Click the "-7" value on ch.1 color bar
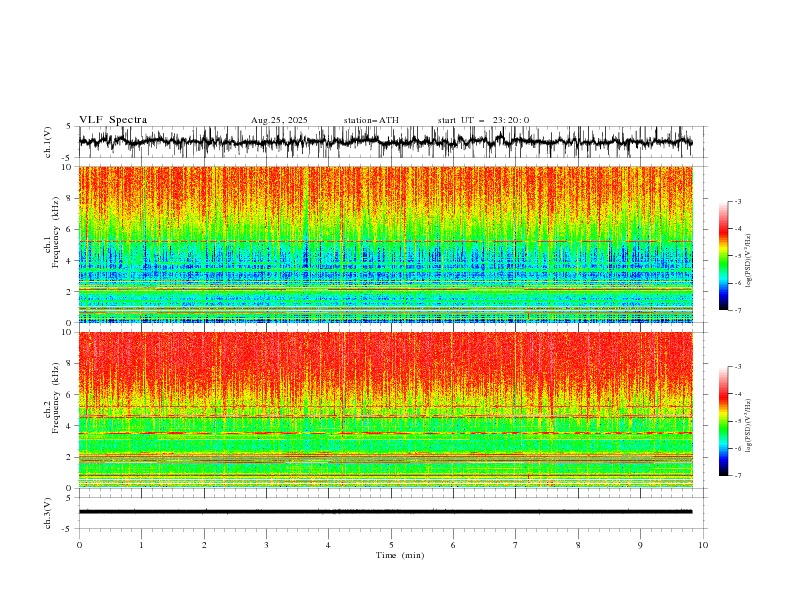This screenshot has height=612, width=792. 737,310
